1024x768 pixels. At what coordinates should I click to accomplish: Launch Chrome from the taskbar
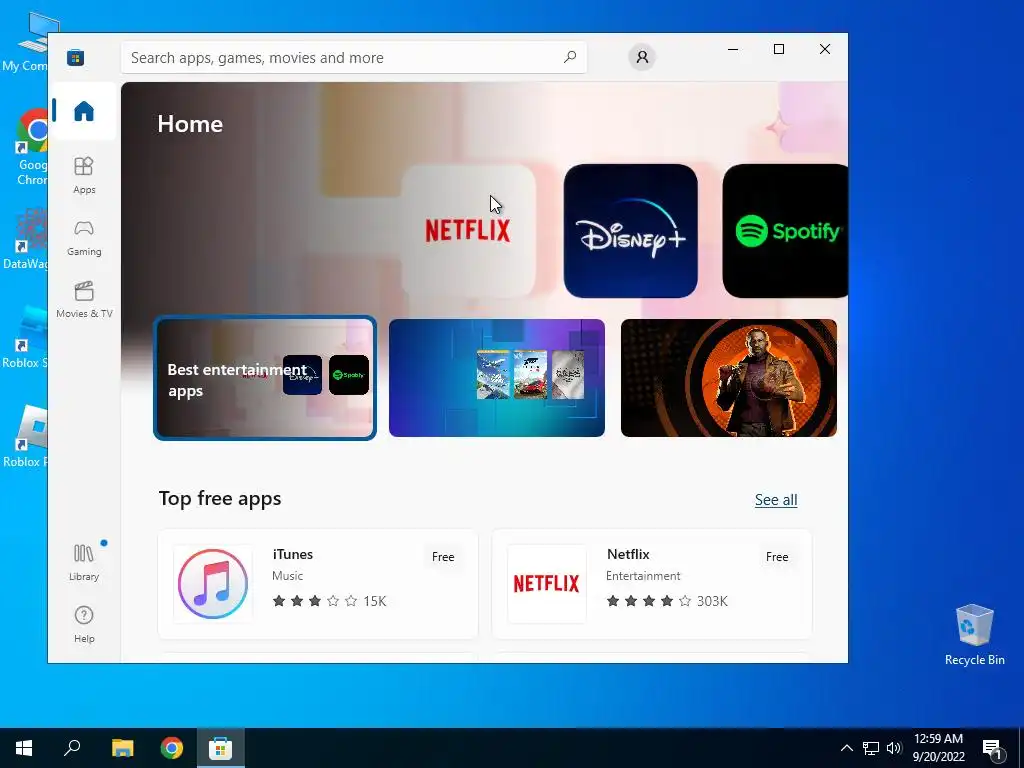click(x=172, y=748)
